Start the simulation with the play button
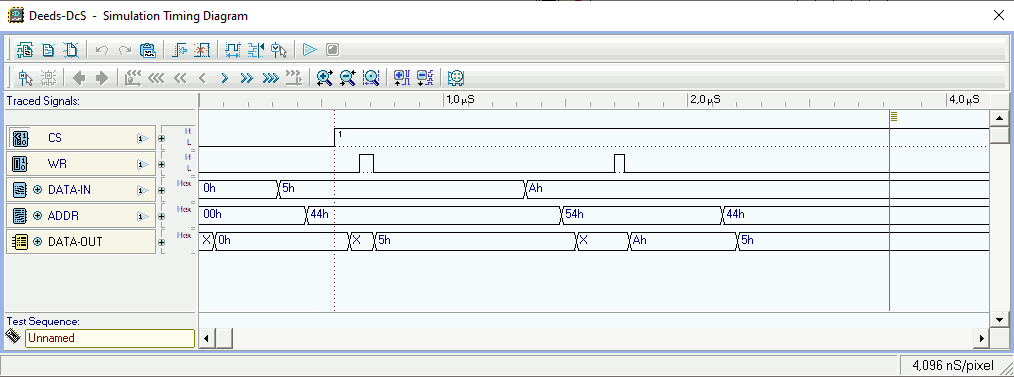Screen dimensions: 1014x377 tap(310, 50)
